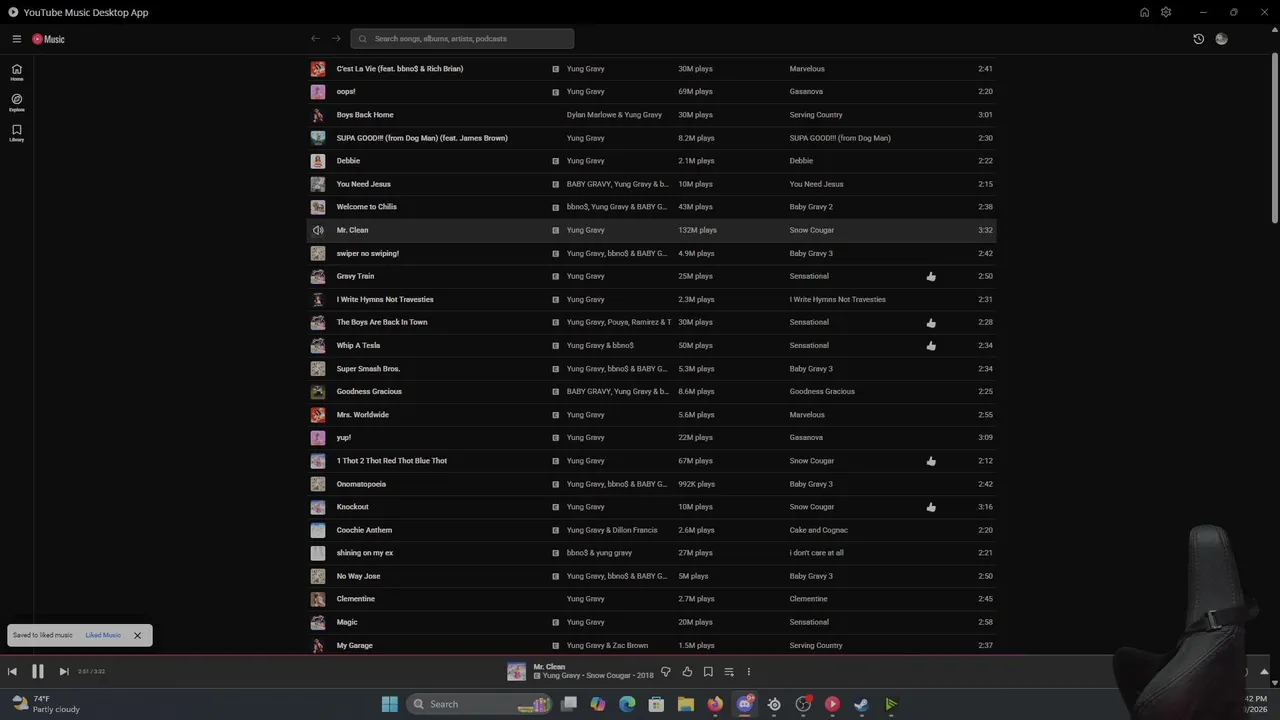
Task: Play Debbie via its album thumbnail
Action: 318,161
